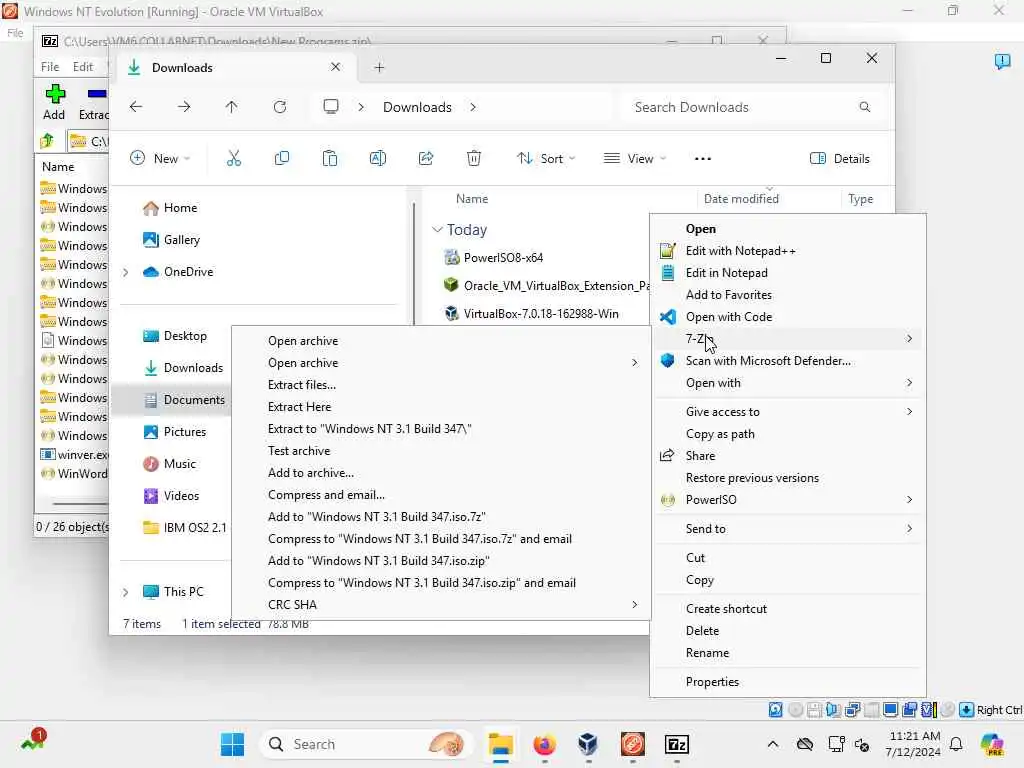Click the Rename icon in Explorer toolbar
The width and height of the screenshot is (1024, 768).
[377, 158]
